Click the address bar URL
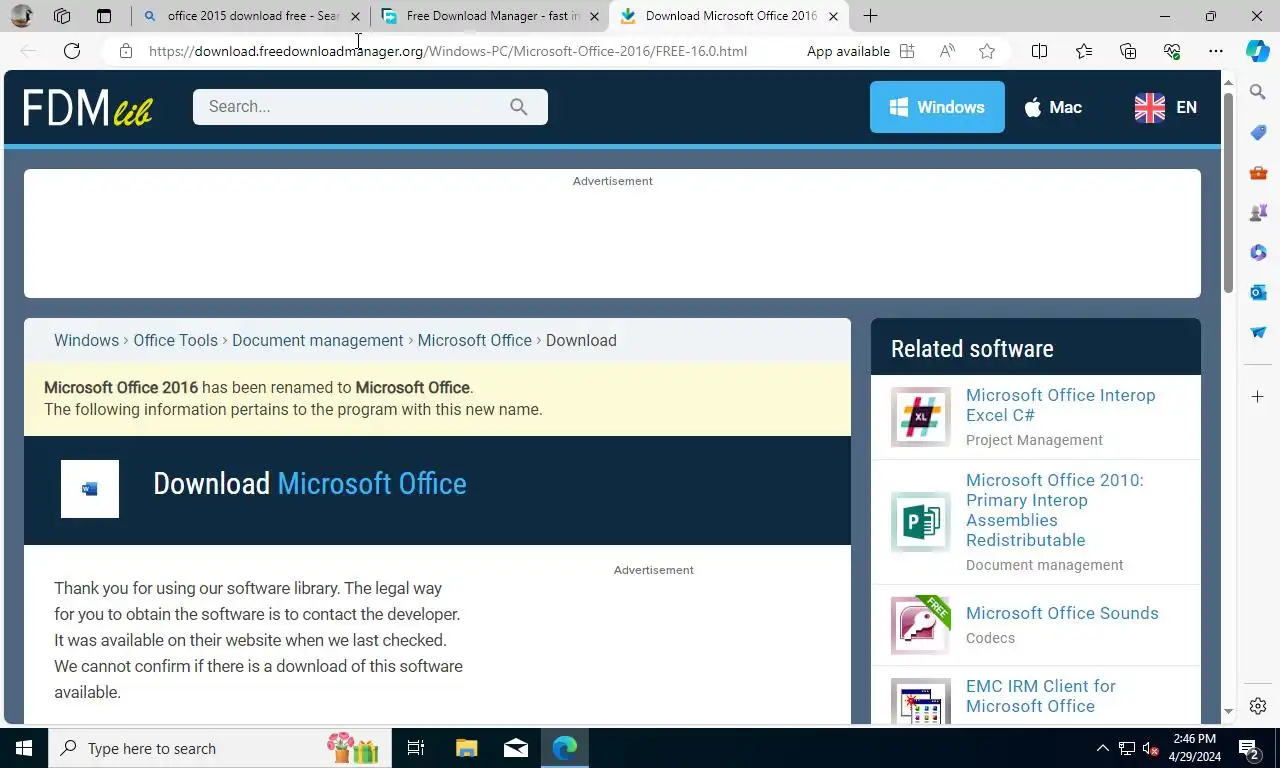Image resolution: width=1280 pixels, height=768 pixels. tap(448, 51)
